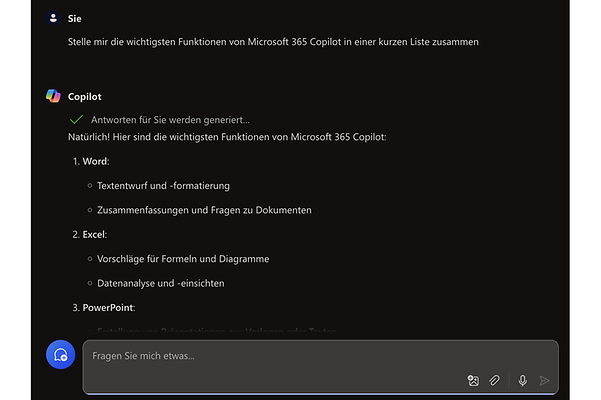The height and width of the screenshot is (400, 601).
Task: Click "Zusammenfassungen und Fragen zu Dokumenten" bullet
Action: click(204, 210)
